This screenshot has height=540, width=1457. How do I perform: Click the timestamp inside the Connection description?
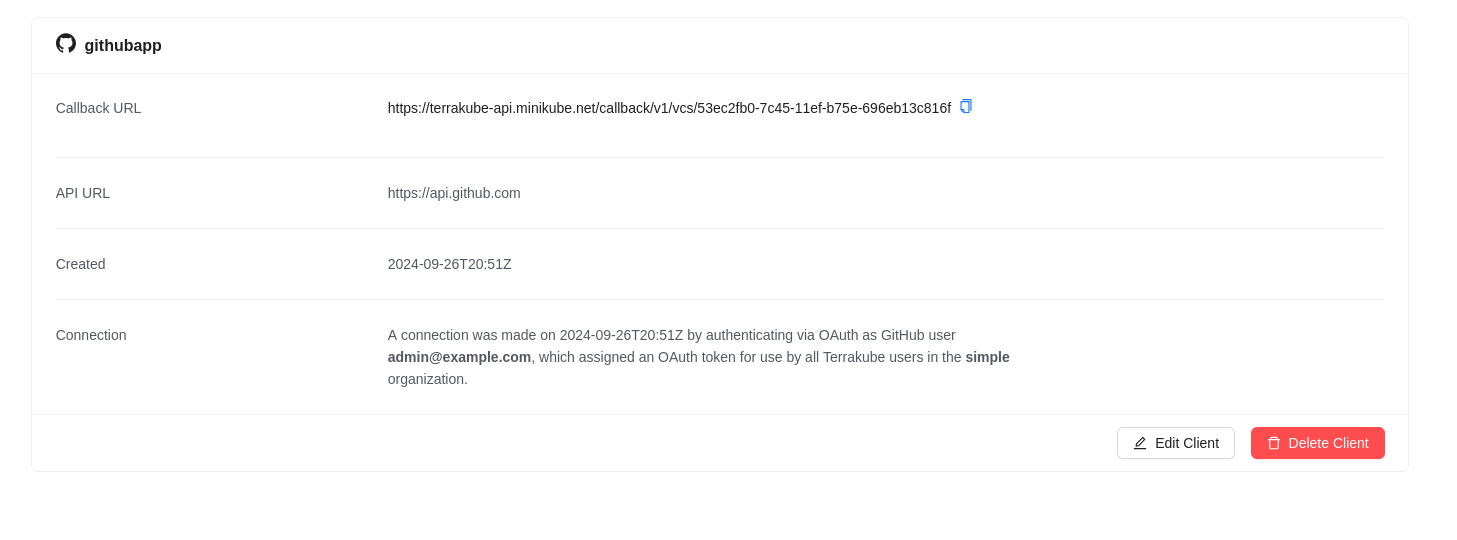click(621, 335)
